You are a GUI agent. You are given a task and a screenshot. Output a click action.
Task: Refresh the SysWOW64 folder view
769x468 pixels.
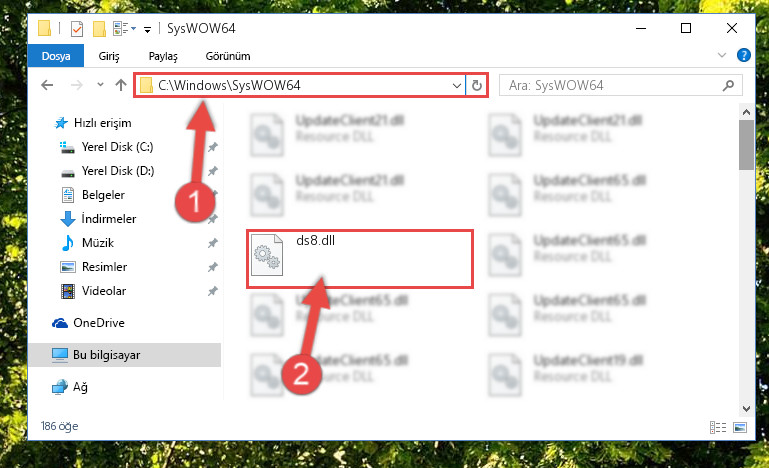477,85
